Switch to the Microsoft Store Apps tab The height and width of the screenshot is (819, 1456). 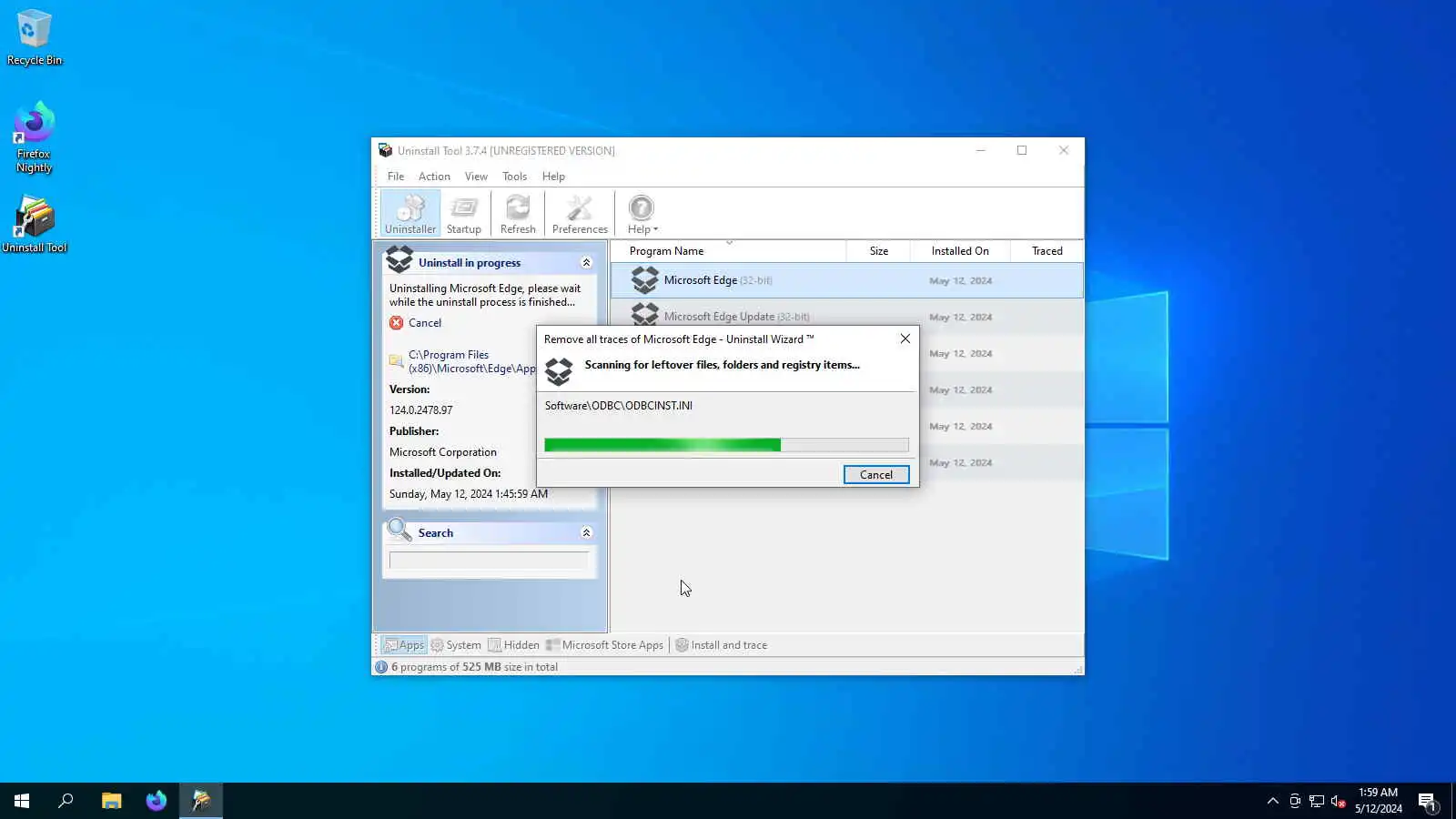click(605, 645)
